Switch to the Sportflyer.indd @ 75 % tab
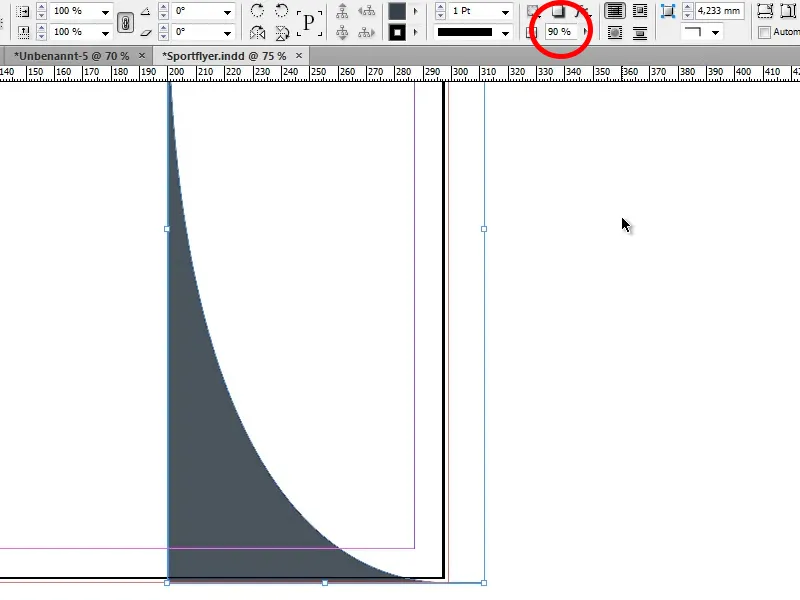800x600 pixels. 224,56
